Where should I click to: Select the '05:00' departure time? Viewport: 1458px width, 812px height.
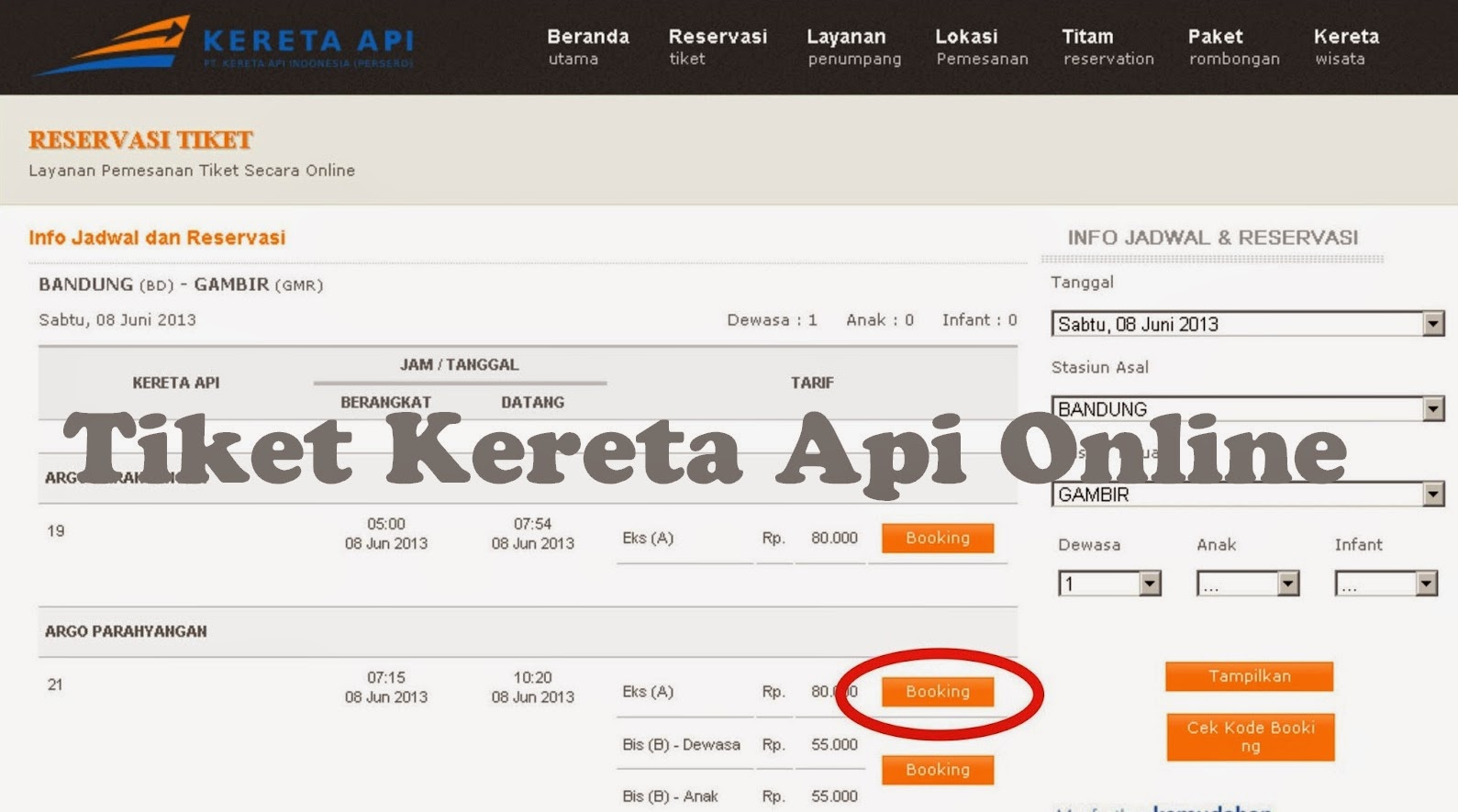[x=385, y=524]
